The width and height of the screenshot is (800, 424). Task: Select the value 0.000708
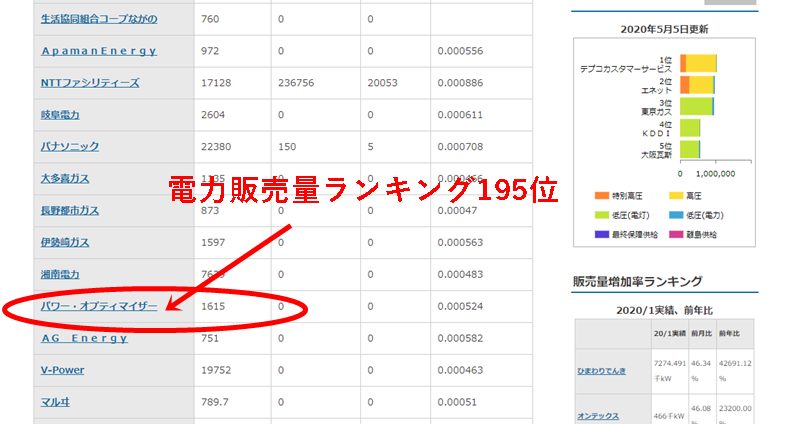pyautogui.click(x=460, y=146)
